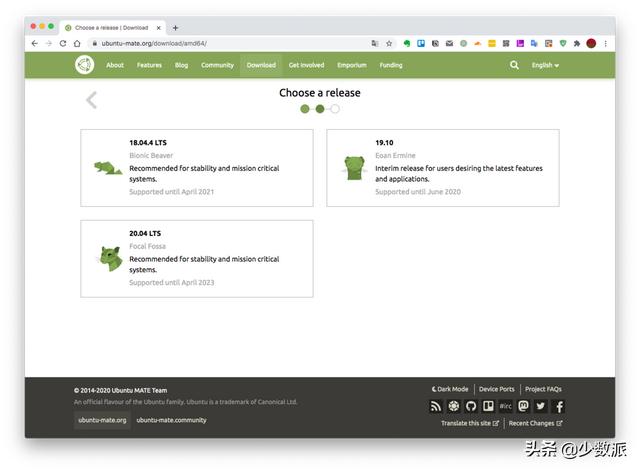Open the shield extension icon in toolbar
Image resolution: width=640 pixels, height=471 pixels.
563,43
